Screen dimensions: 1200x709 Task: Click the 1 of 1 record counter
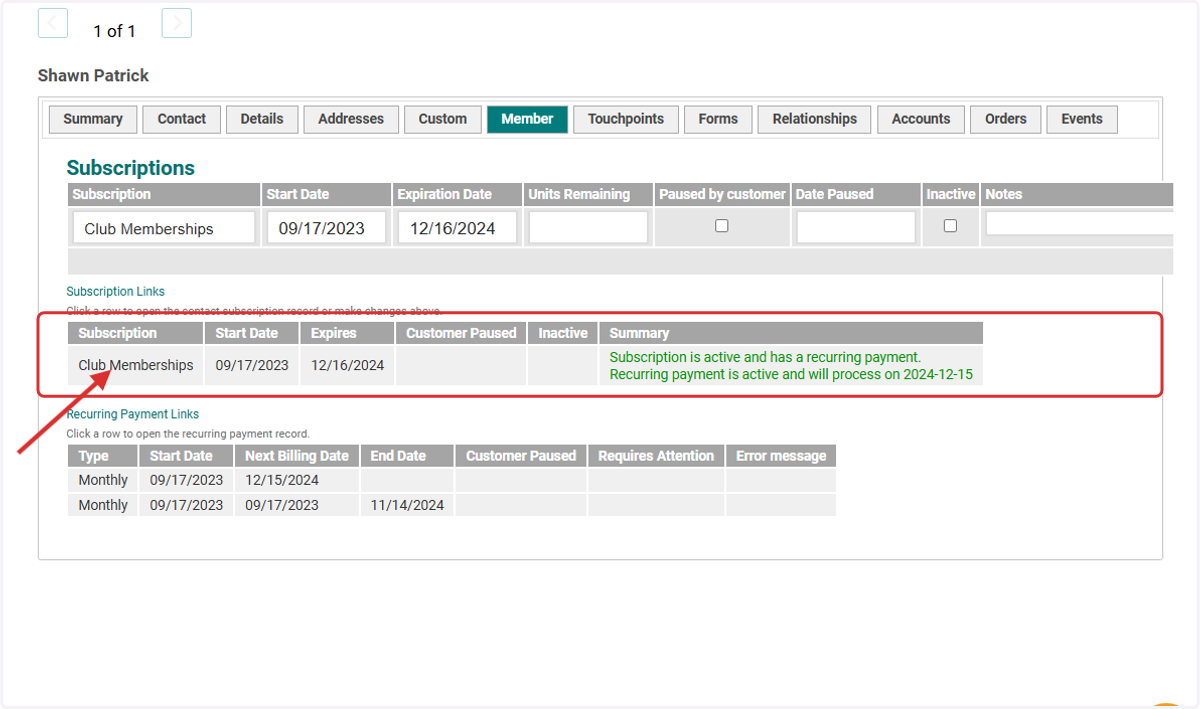pos(114,31)
